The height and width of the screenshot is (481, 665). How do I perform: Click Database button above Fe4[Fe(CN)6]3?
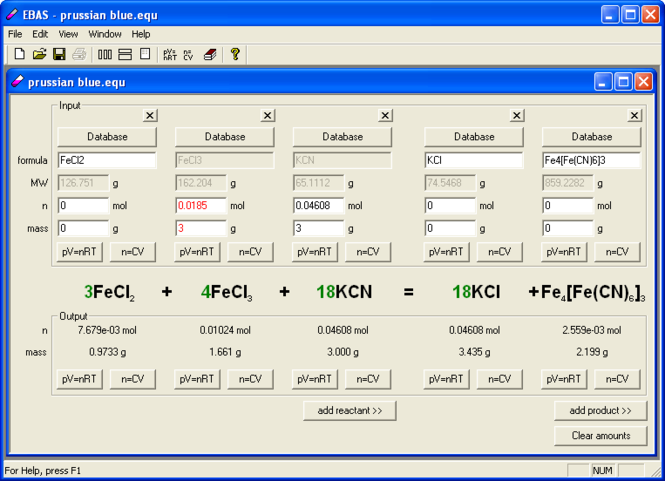[x=592, y=137]
